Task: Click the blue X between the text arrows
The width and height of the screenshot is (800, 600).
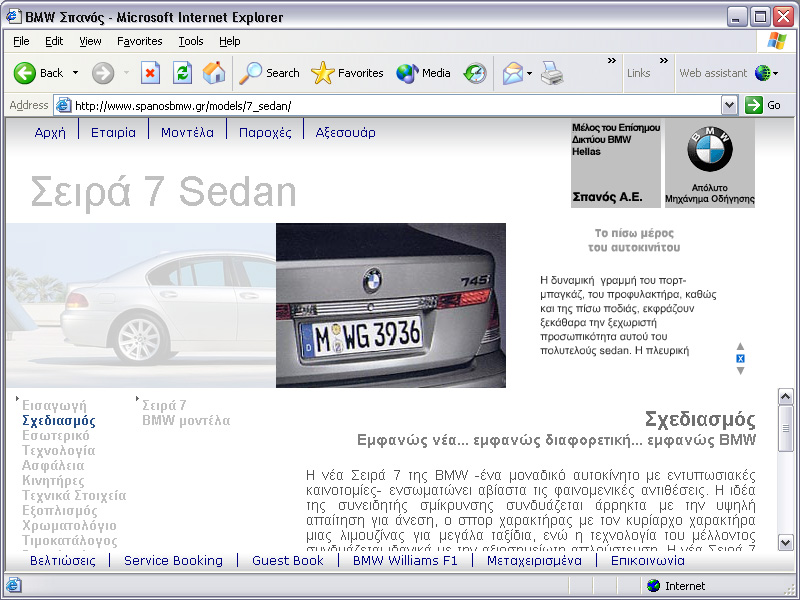Action: pyautogui.click(x=740, y=358)
